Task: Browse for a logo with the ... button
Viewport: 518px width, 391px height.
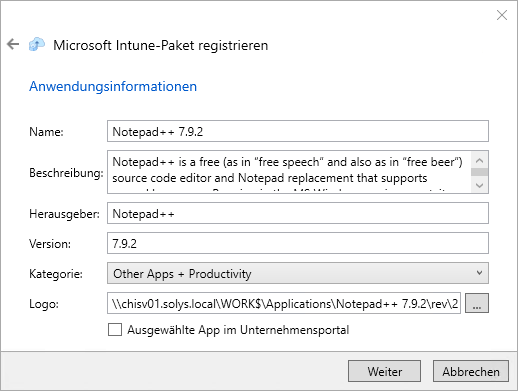Action: 477,303
